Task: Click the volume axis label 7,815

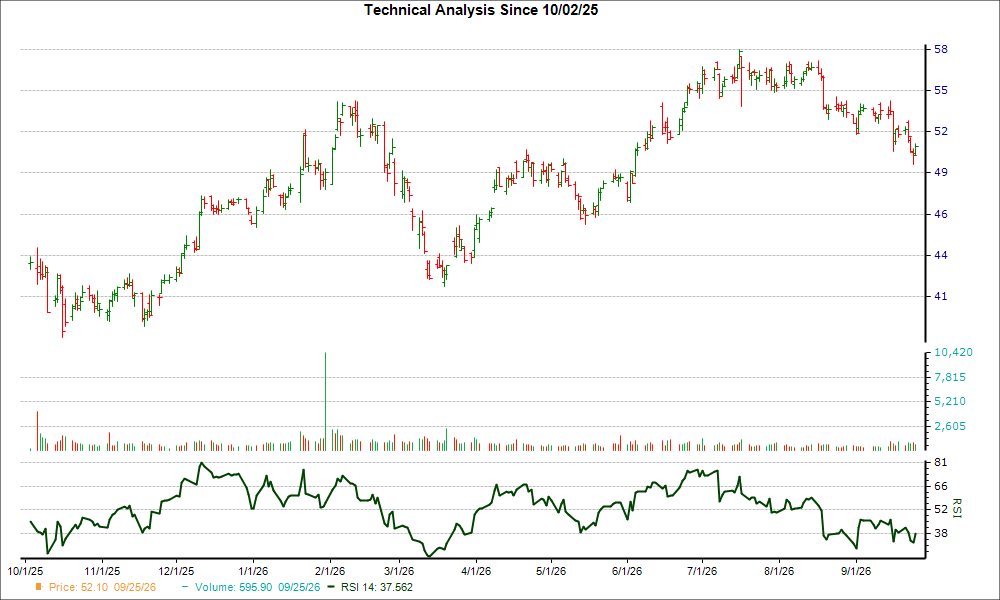Action: [950, 377]
